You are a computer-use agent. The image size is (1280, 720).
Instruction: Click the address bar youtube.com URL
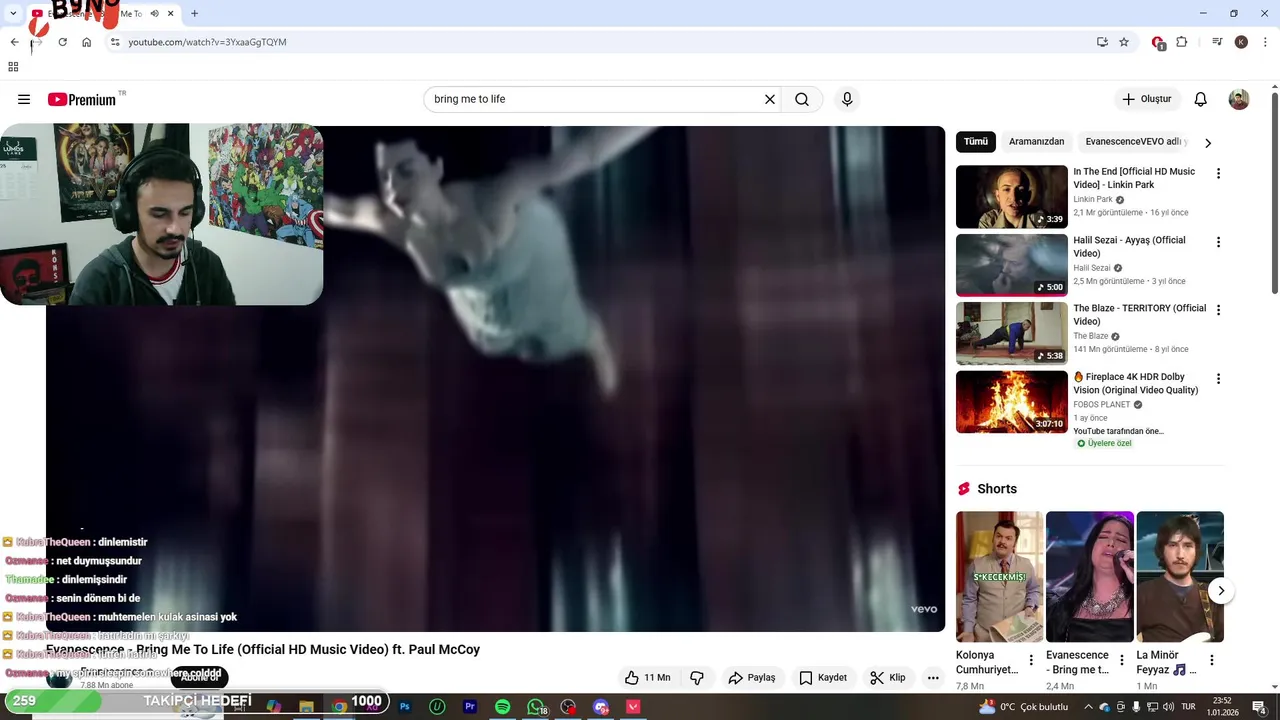(x=207, y=42)
